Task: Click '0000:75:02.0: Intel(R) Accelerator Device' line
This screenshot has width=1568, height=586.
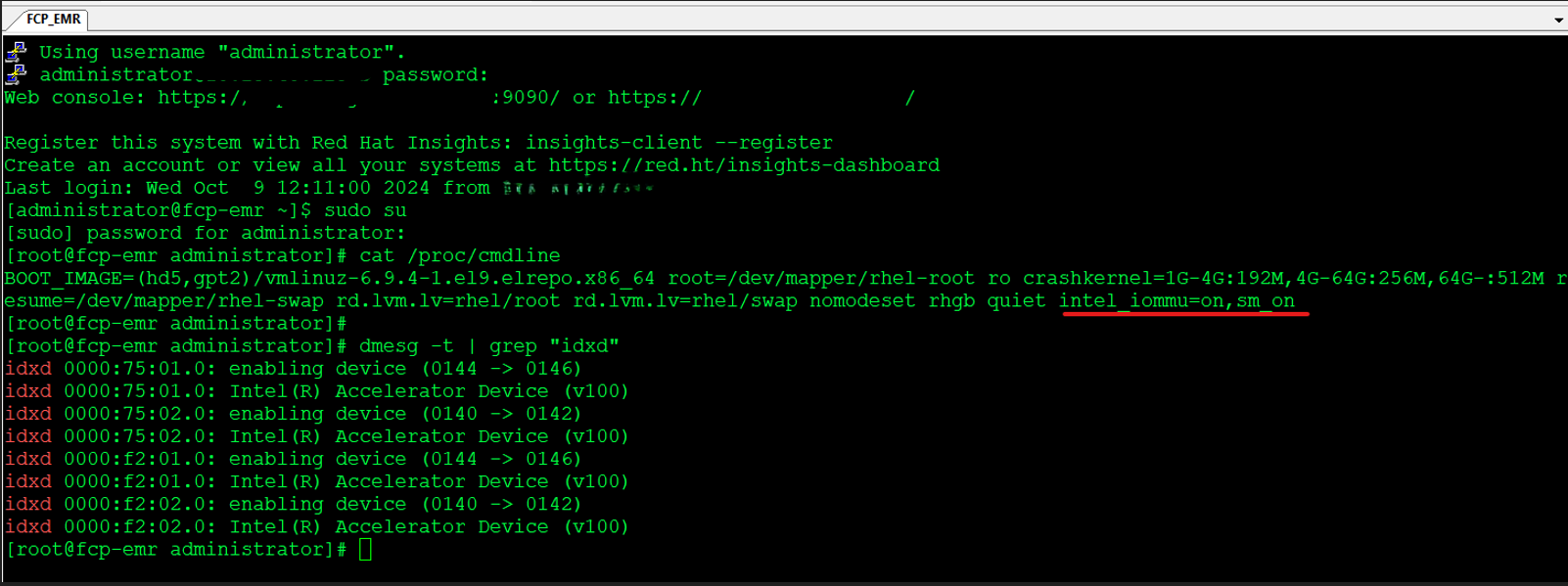Action: 316,436
